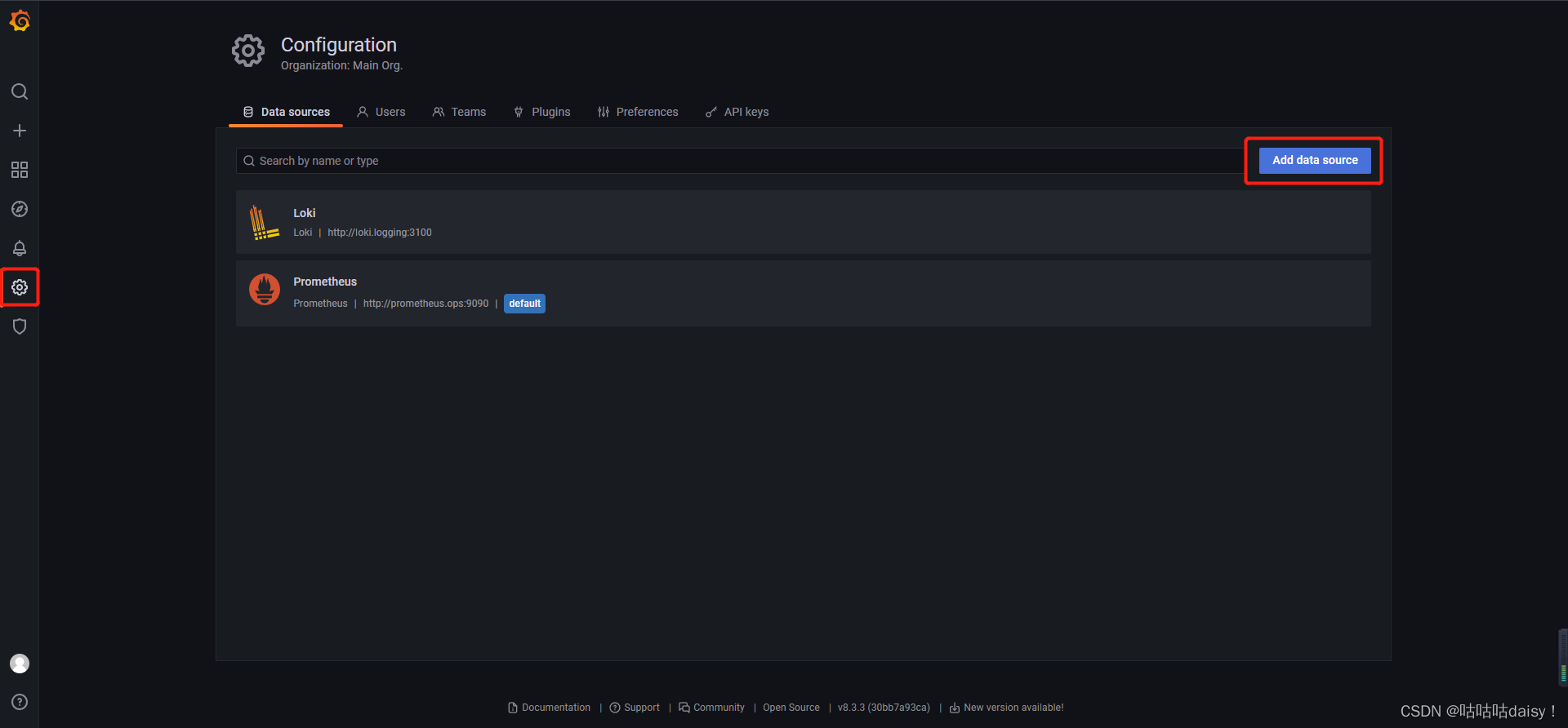Click the Prometheus flame logo
Screen dimensions: 1568x728
click(264, 289)
